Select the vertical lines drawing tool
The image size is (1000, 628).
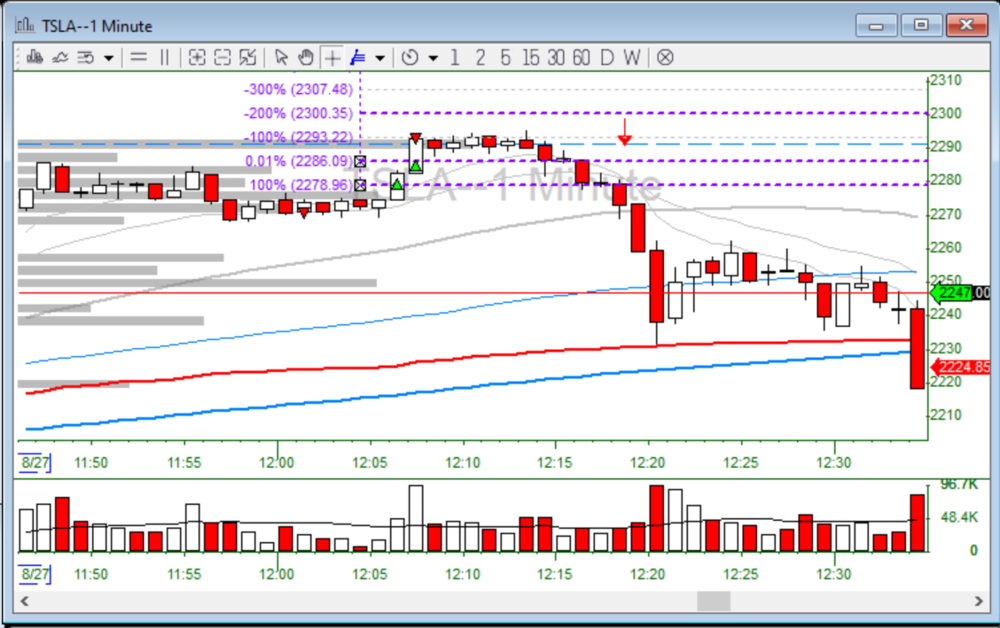click(x=165, y=57)
